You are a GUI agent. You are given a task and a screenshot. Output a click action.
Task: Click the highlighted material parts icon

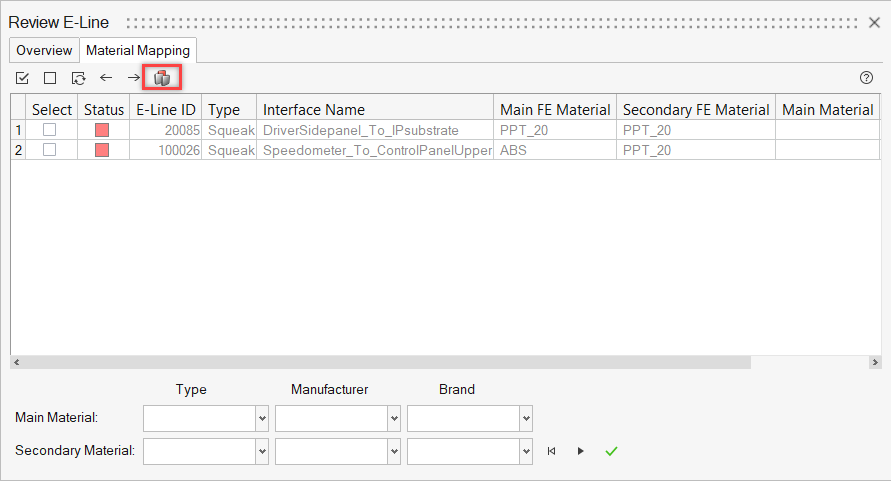coord(162,78)
